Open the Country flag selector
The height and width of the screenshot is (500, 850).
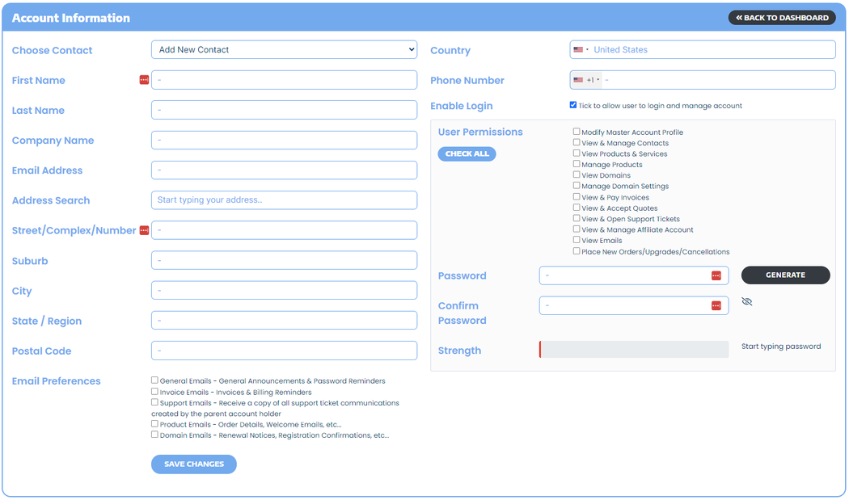(x=581, y=50)
